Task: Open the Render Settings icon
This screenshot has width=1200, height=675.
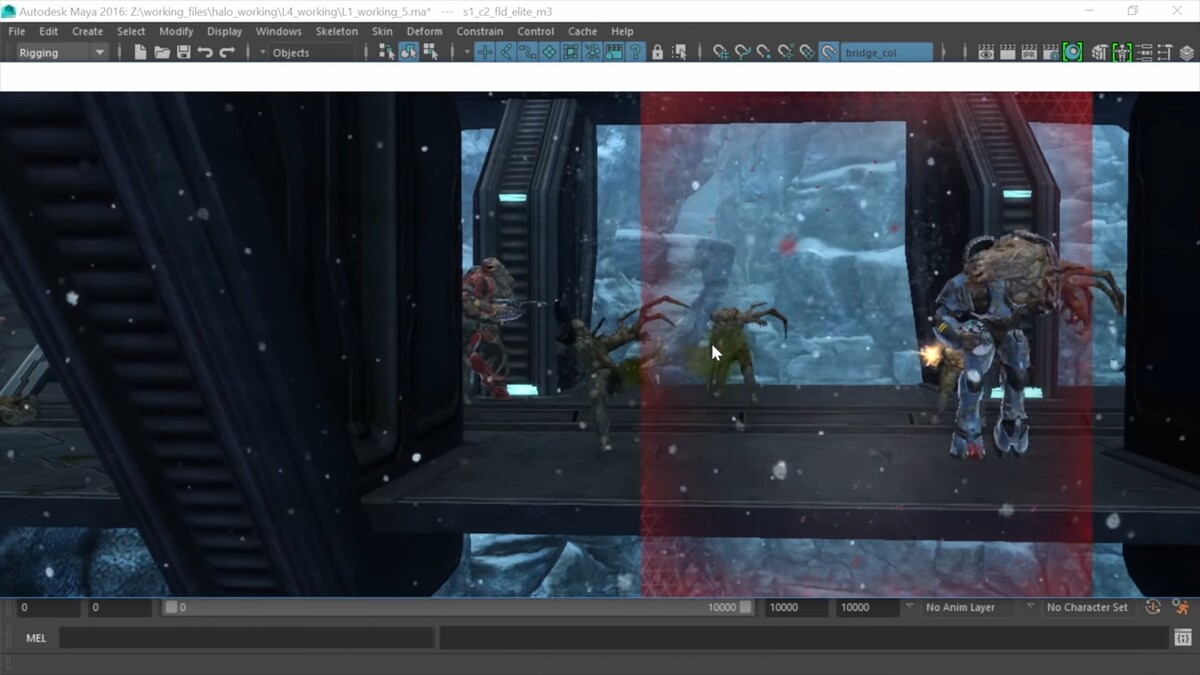Action: (x=1048, y=51)
